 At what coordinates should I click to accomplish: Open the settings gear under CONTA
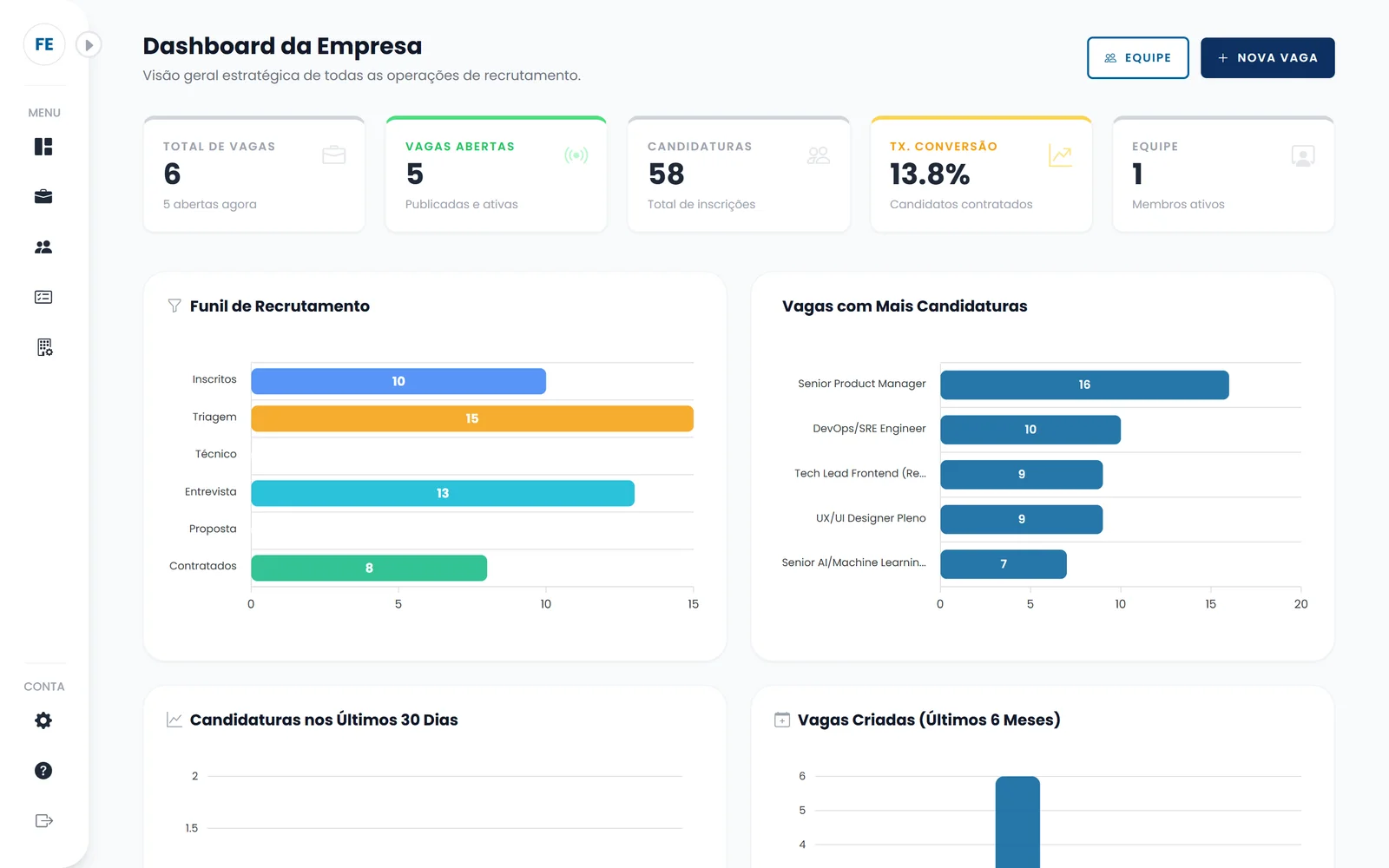[x=43, y=720]
